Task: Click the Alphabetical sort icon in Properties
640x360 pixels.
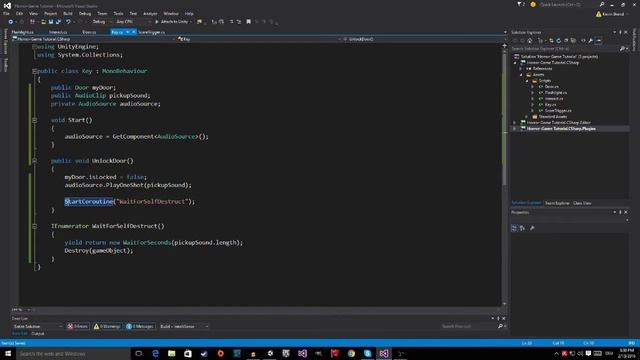Action: pos(522,228)
